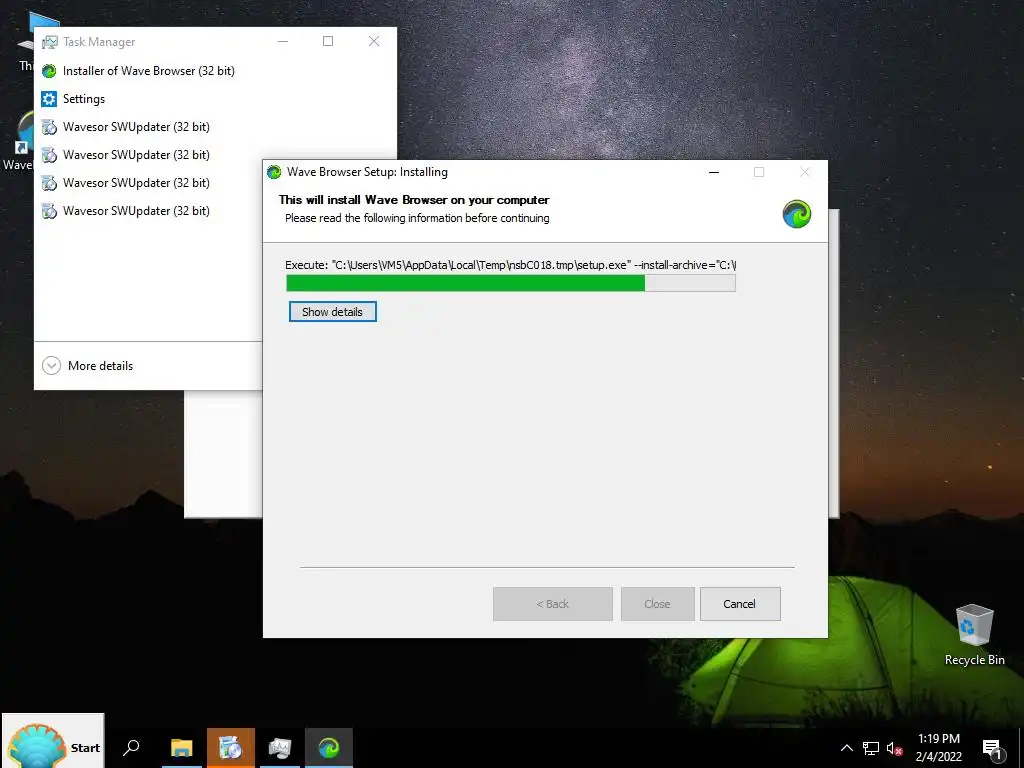Maximize the Task Manager window
This screenshot has height=768, width=1024.
pos(328,41)
